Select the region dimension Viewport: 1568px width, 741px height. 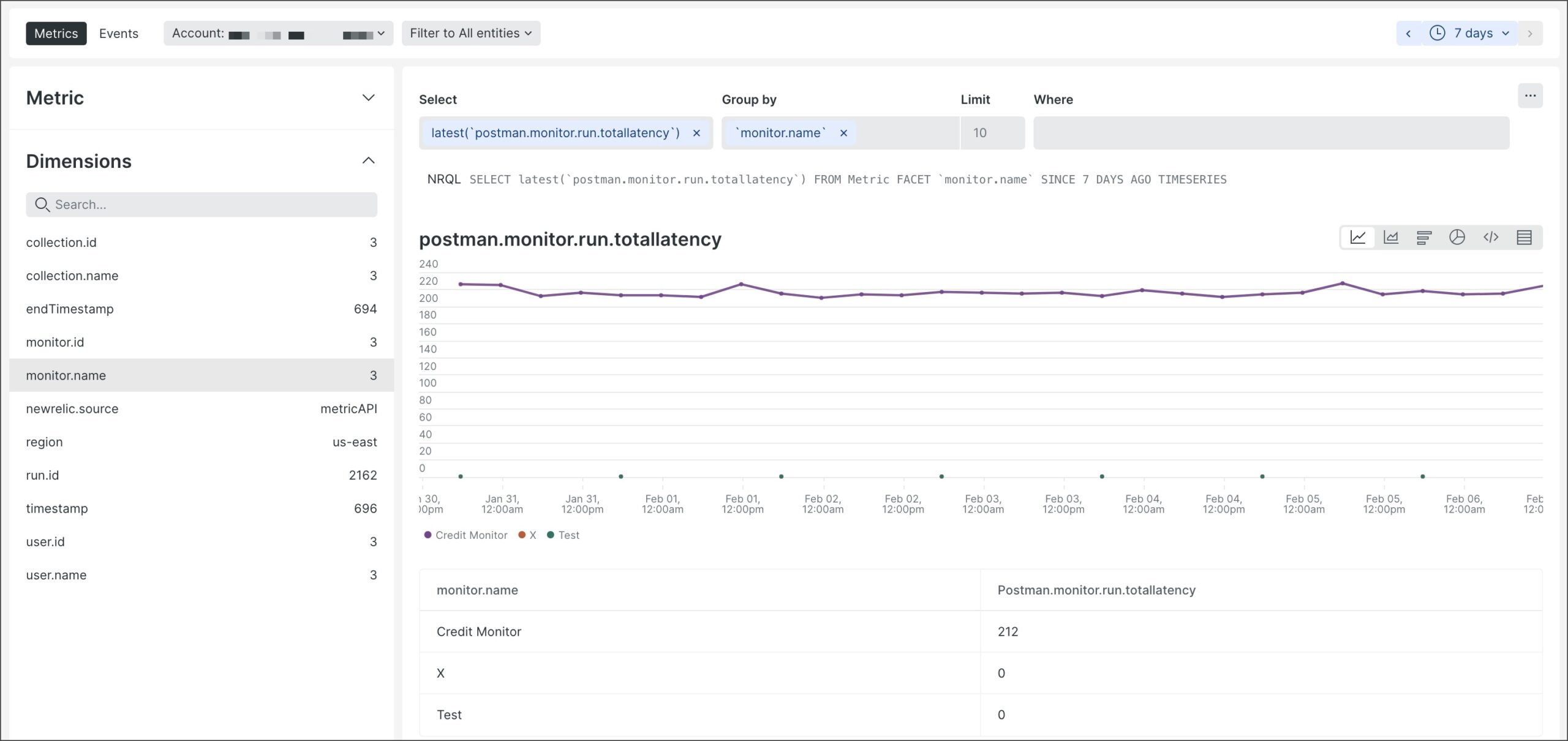point(202,442)
